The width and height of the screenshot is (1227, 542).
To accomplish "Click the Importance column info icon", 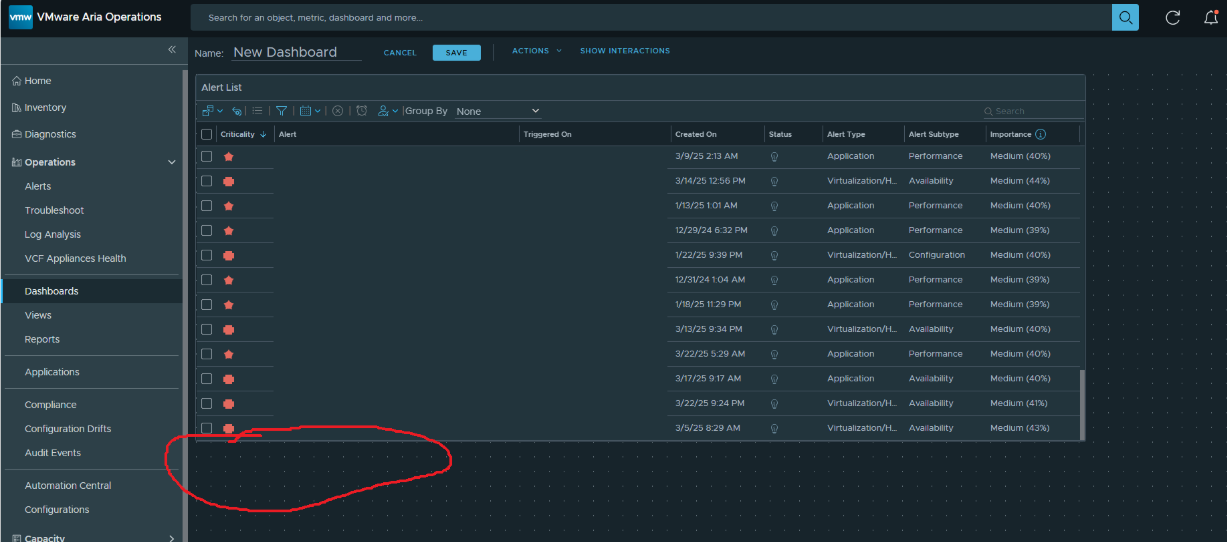I will pyautogui.click(x=1040, y=134).
